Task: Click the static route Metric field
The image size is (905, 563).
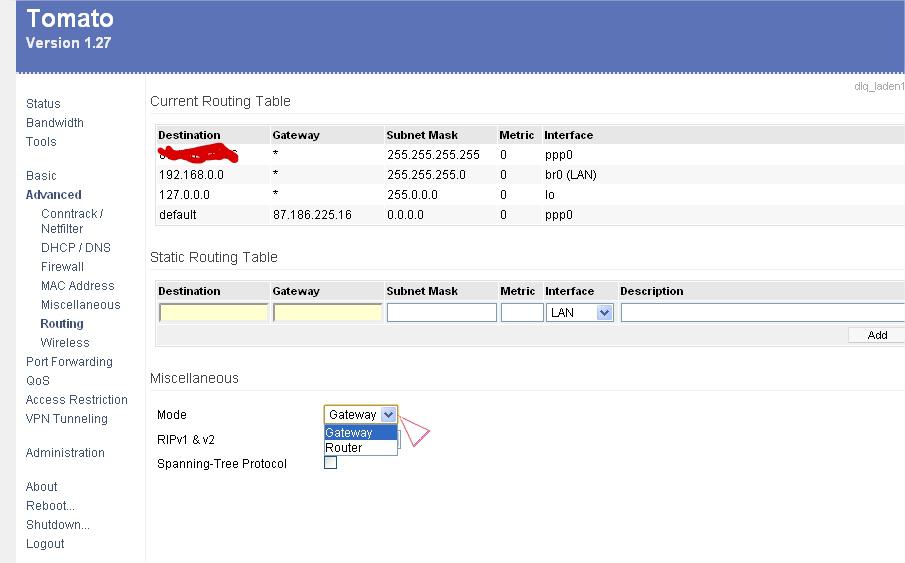Action: 522,313
